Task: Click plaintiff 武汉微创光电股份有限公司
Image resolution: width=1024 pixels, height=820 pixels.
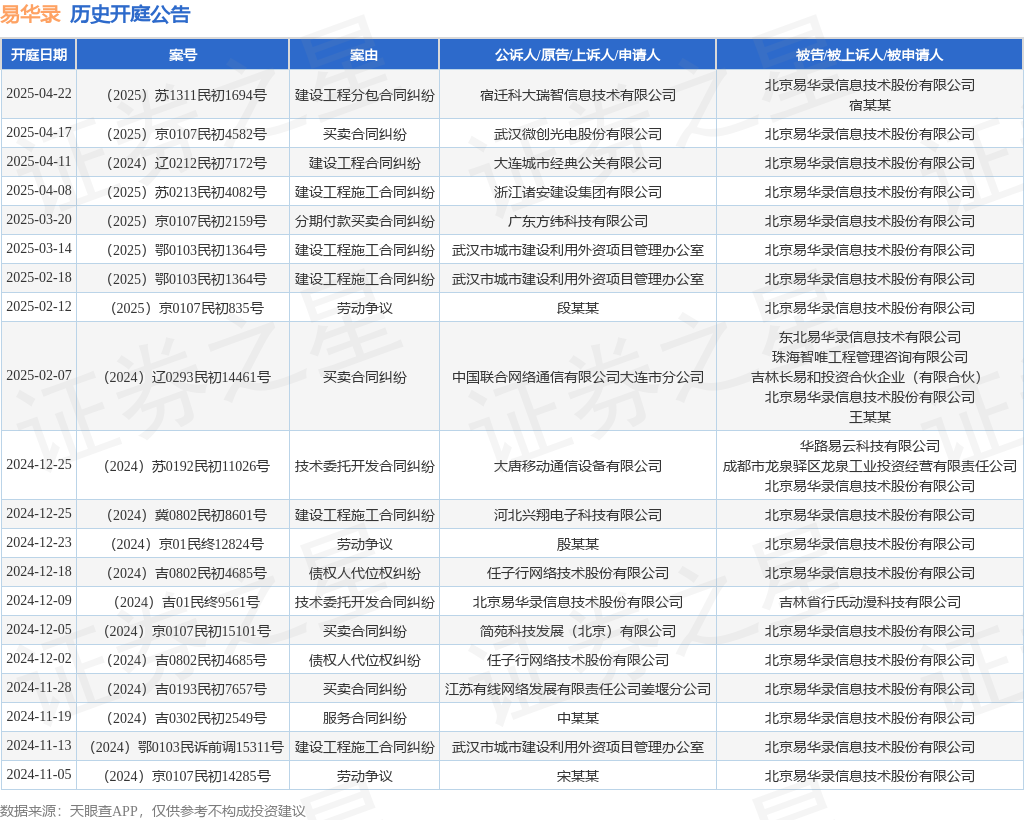Action: pyautogui.click(x=578, y=134)
